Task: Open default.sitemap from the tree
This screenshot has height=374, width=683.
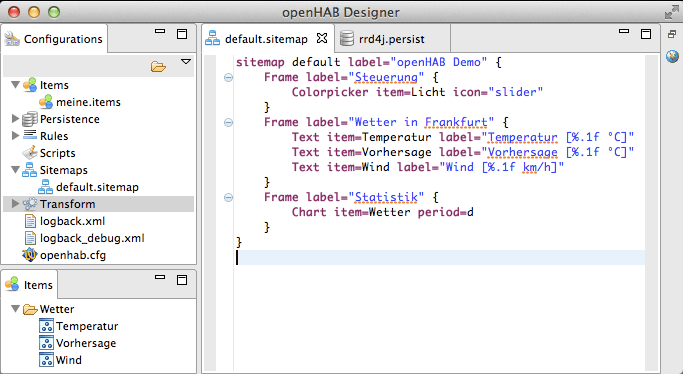Action: pos(98,187)
